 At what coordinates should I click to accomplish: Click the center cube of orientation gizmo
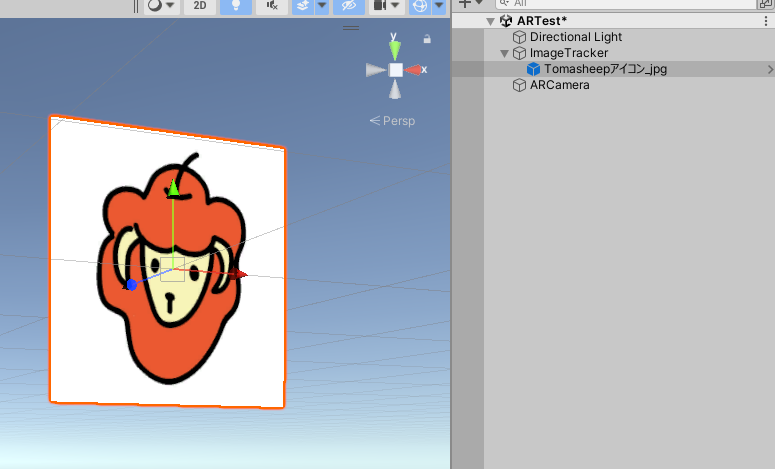pyautogui.click(x=395, y=70)
